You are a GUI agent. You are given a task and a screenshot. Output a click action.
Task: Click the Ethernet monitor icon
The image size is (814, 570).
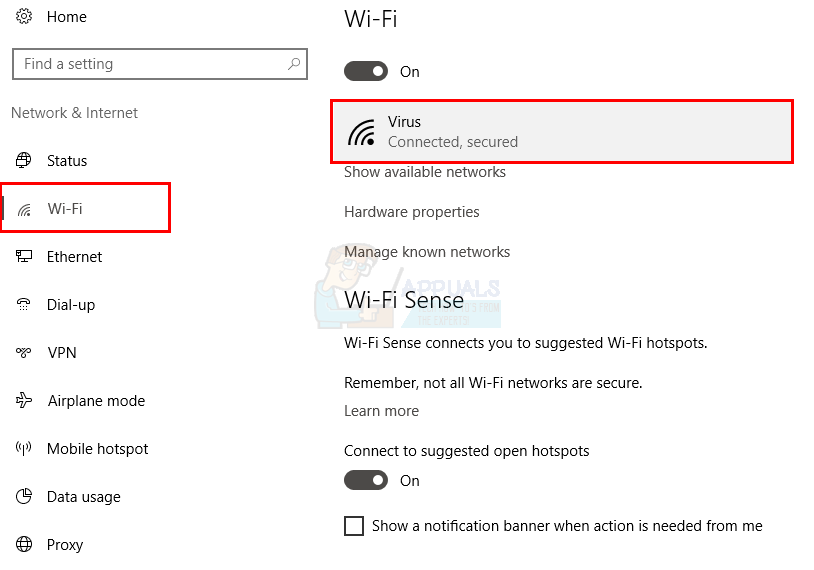pyautogui.click(x=24, y=257)
